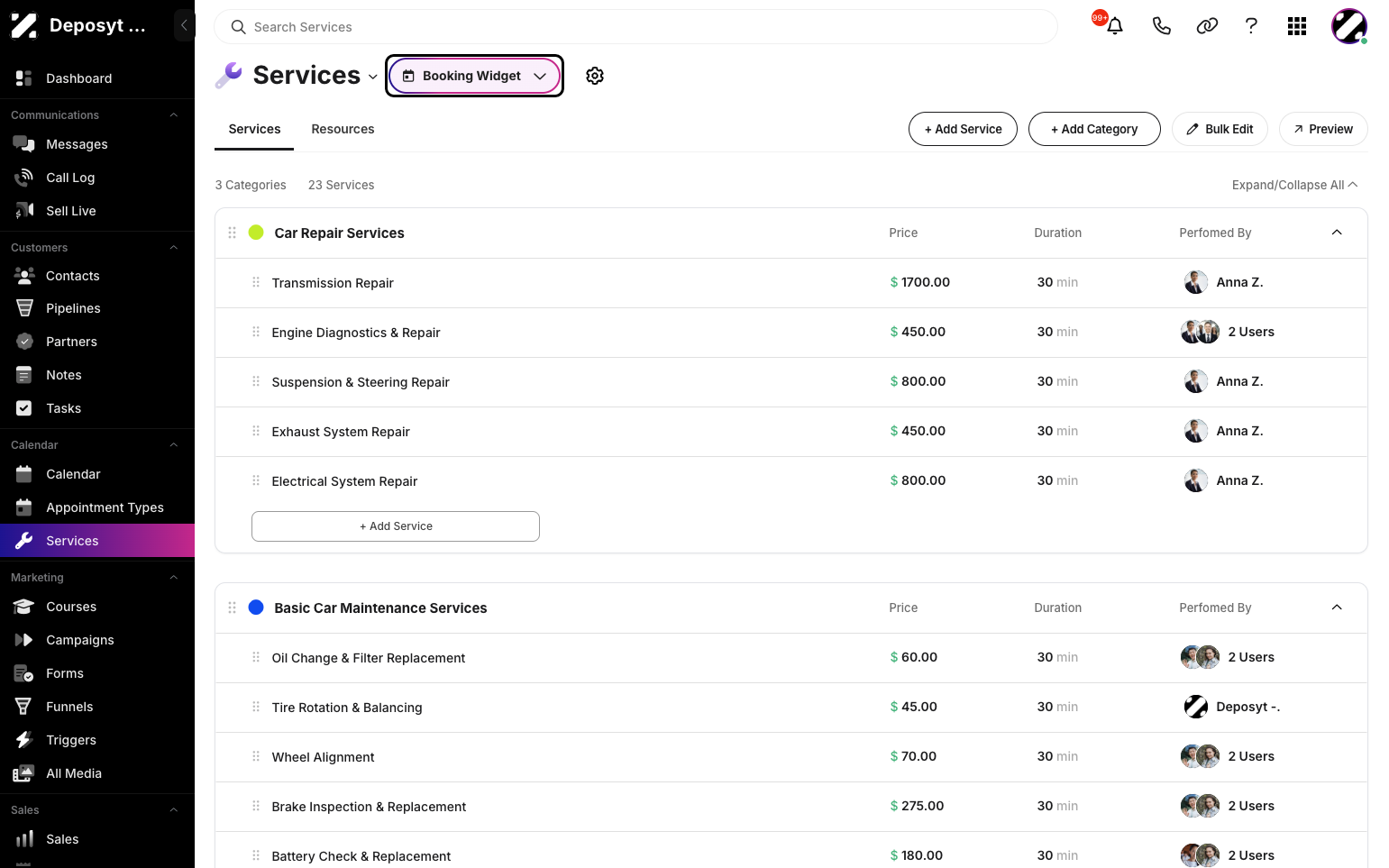Screen dimensions: 1389x868
Task: Open the Engine Diagnostics & Repair service
Action: (356, 333)
